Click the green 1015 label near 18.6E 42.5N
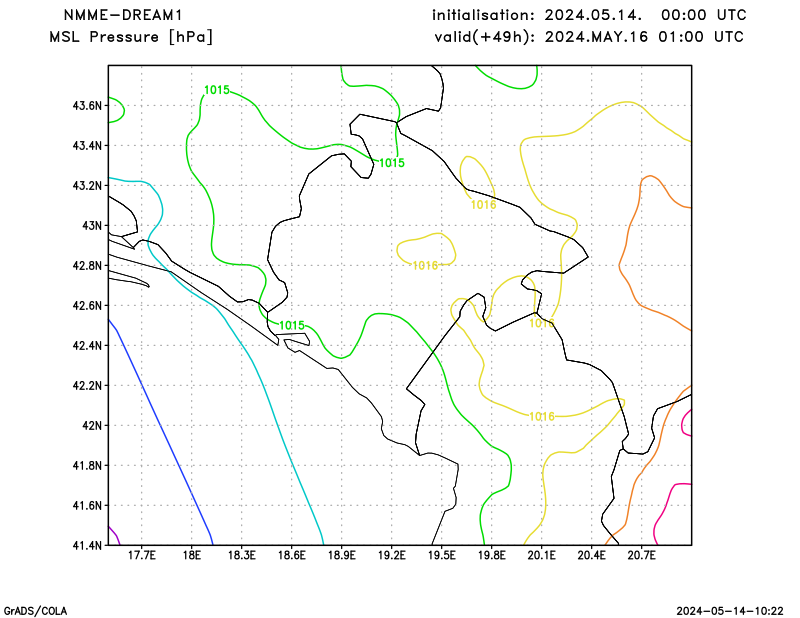800x618 pixels. [292, 325]
